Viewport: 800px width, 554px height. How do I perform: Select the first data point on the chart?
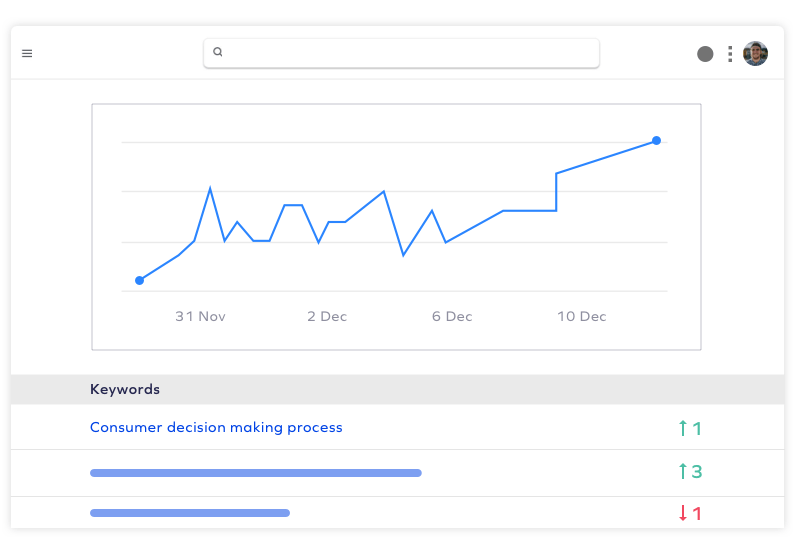pos(139,280)
